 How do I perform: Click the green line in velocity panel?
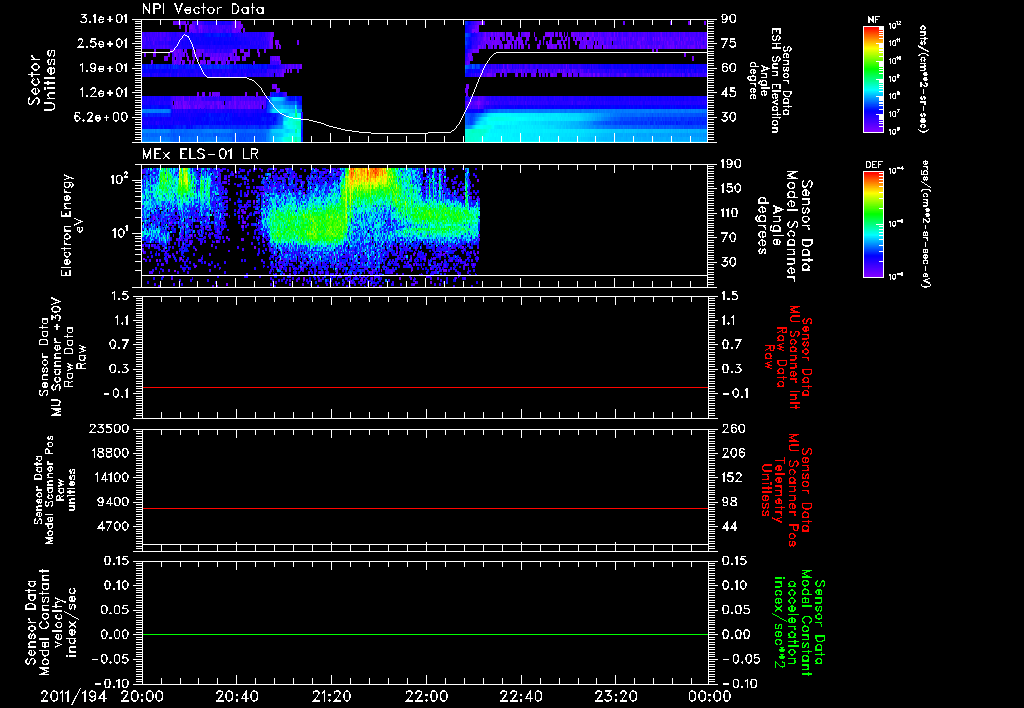click(425, 634)
